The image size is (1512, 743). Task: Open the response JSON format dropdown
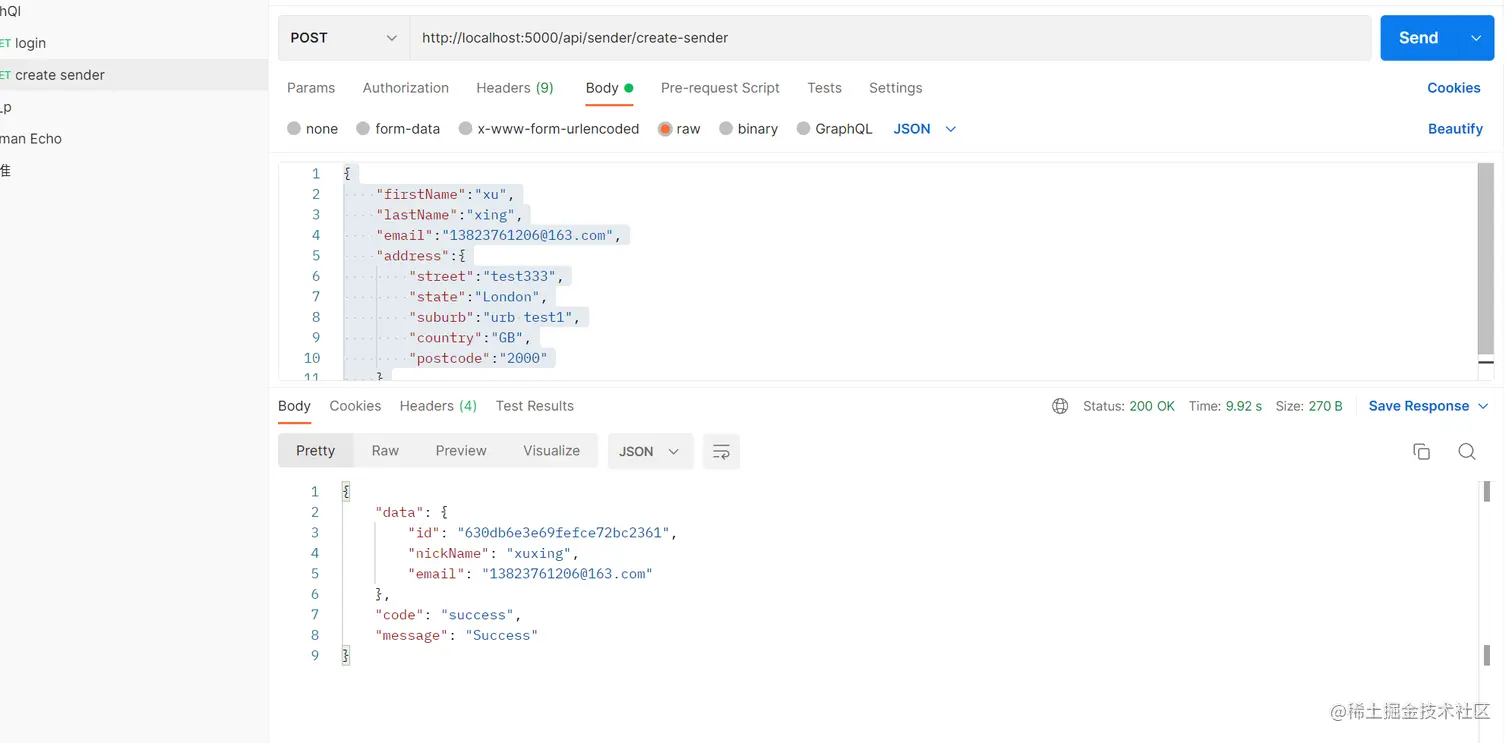[649, 452]
